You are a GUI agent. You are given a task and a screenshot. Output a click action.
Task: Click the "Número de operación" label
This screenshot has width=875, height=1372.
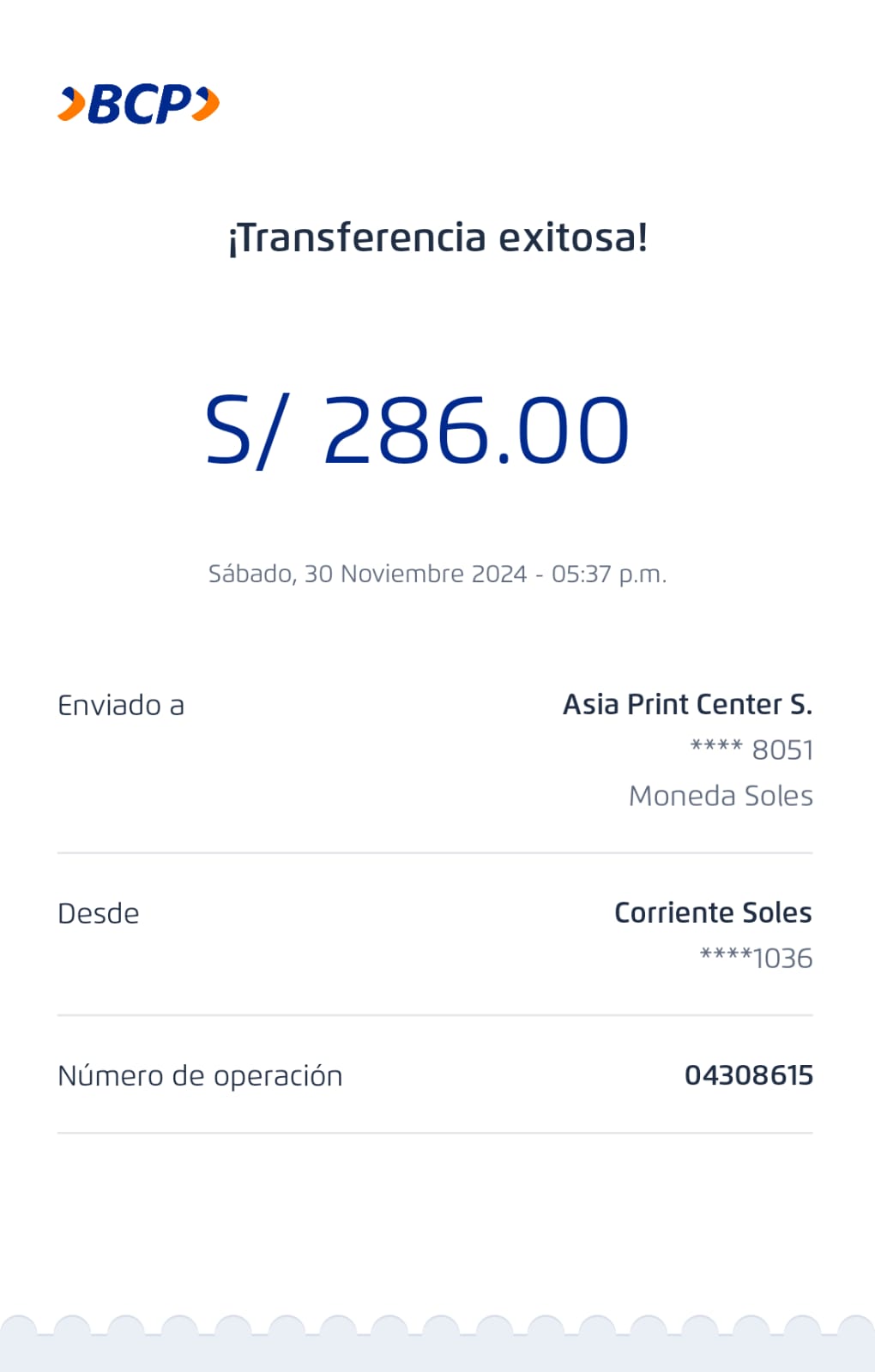click(x=200, y=1075)
